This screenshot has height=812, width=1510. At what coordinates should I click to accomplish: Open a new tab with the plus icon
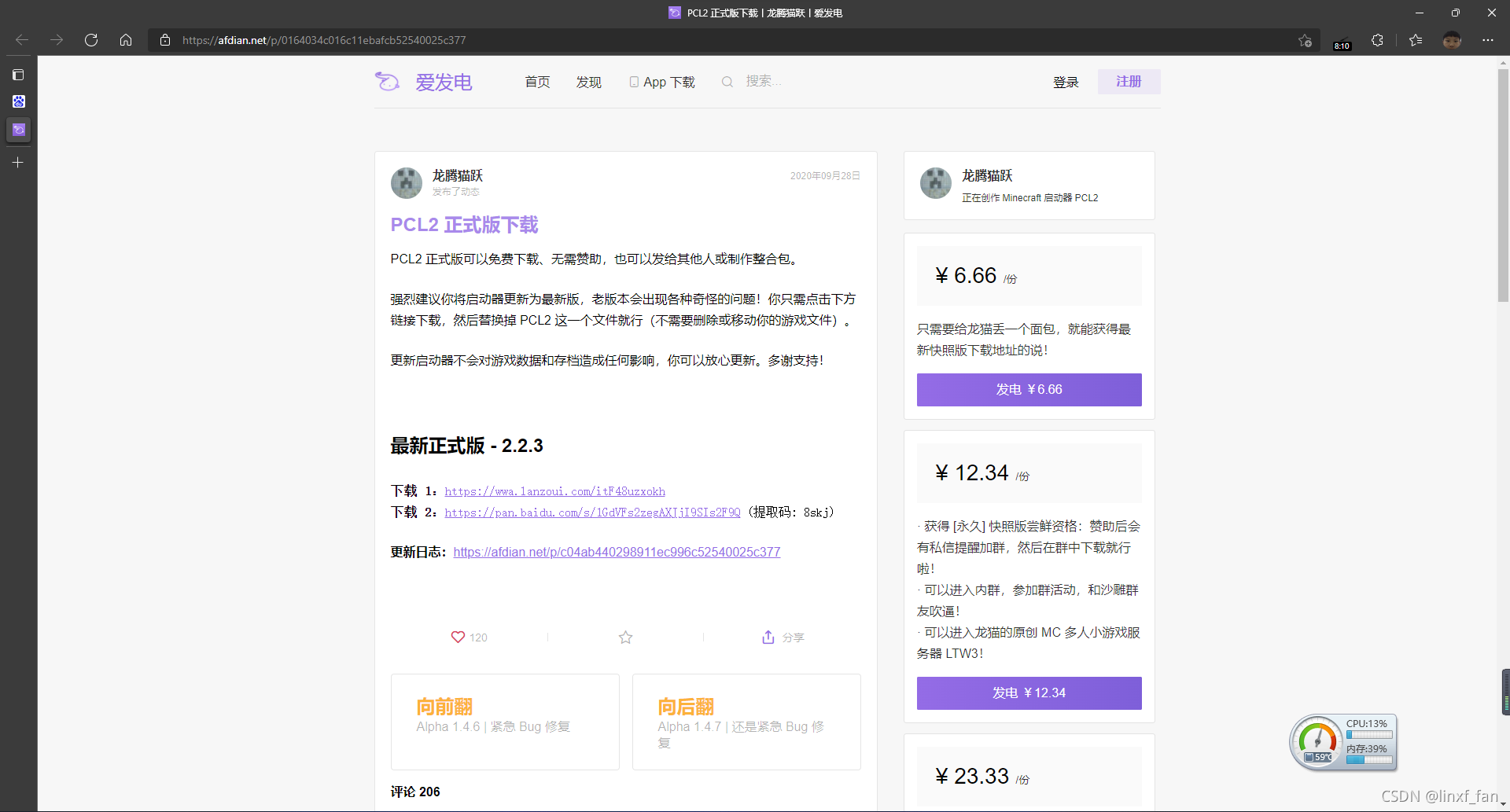(18, 162)
